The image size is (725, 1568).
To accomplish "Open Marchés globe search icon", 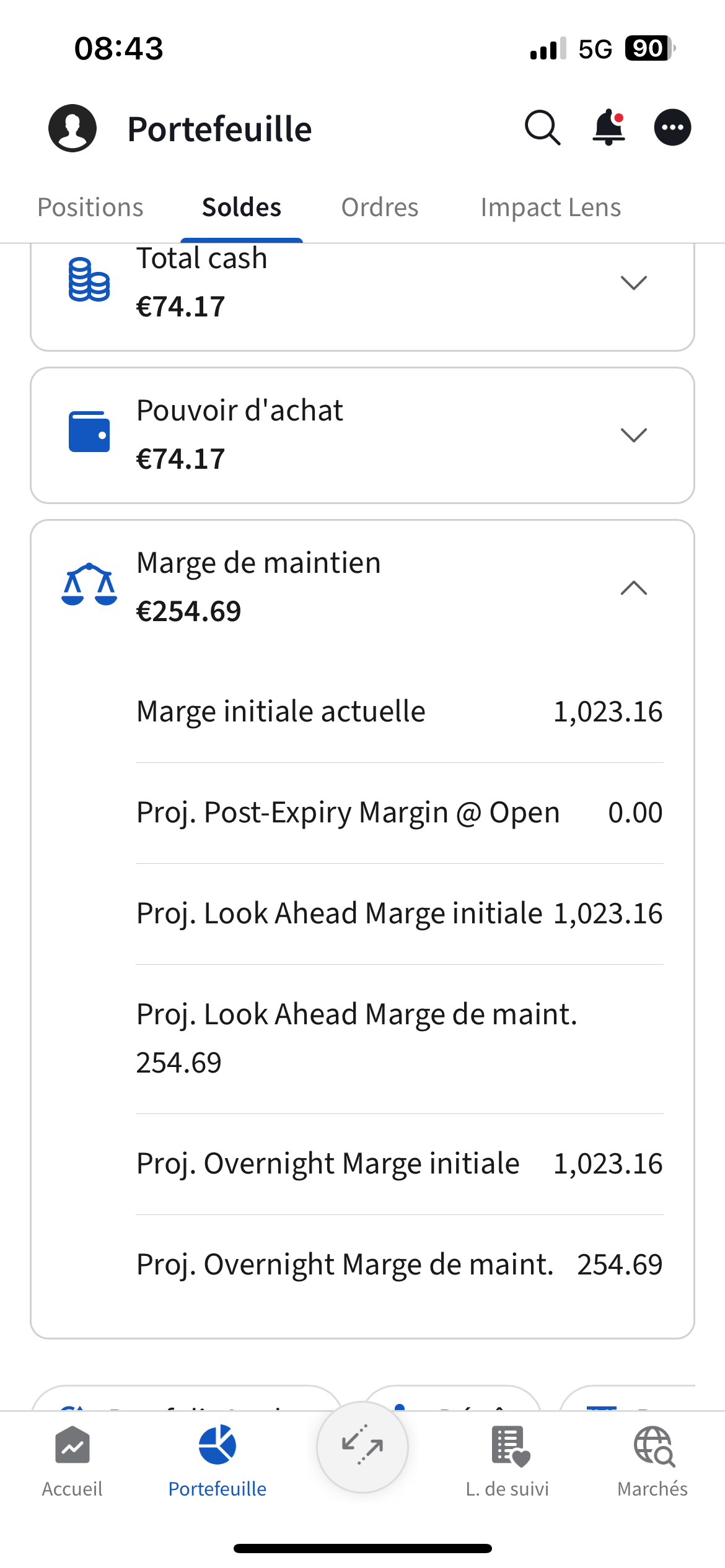I will point(654,1446).
